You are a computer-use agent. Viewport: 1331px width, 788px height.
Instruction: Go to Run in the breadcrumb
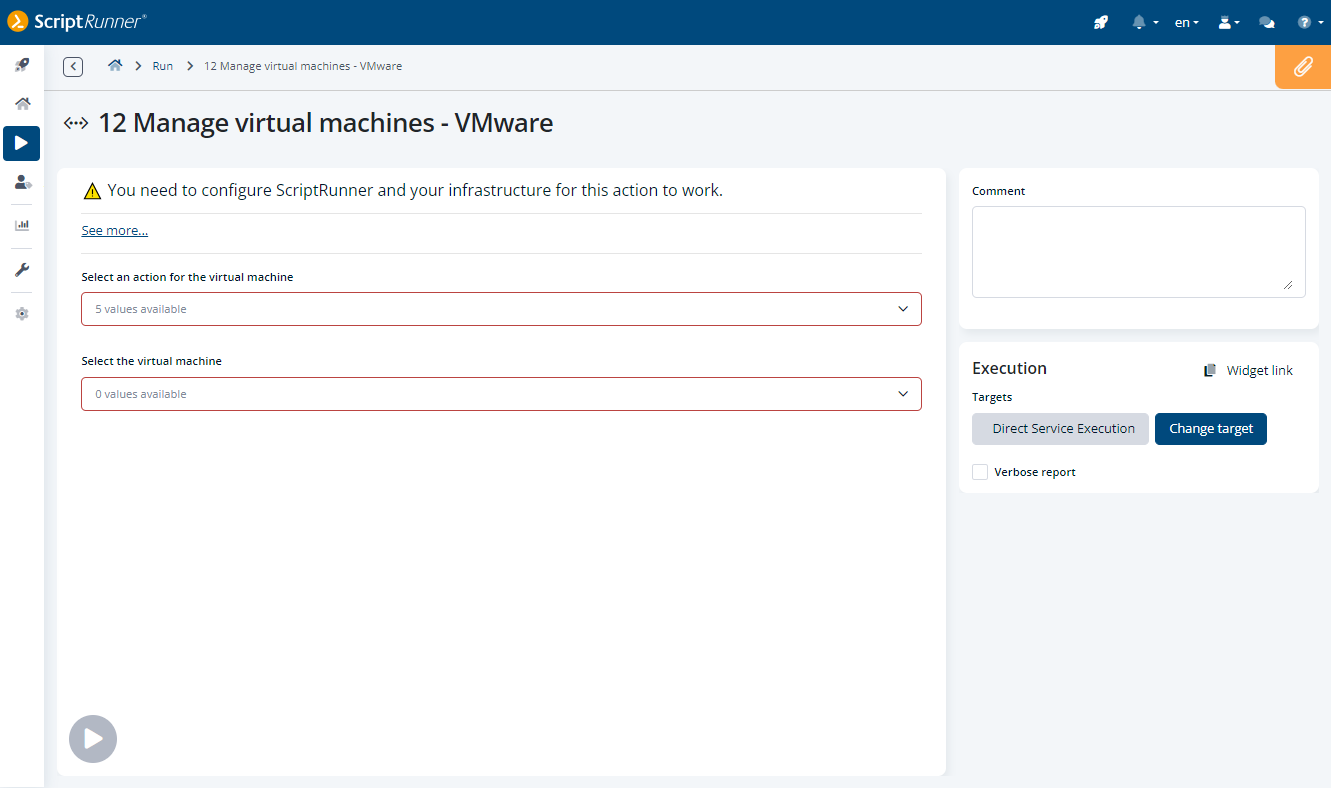[x=162, y=66]
